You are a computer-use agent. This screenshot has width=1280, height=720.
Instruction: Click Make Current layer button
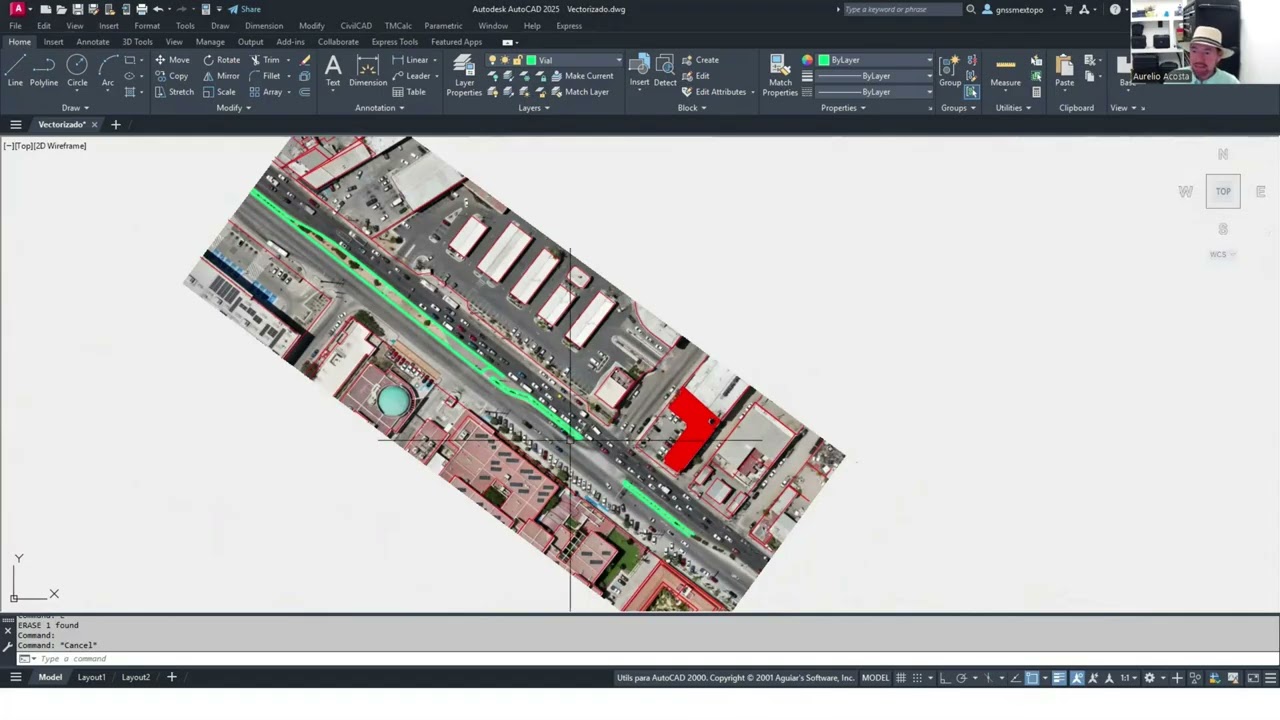[581, 76]
